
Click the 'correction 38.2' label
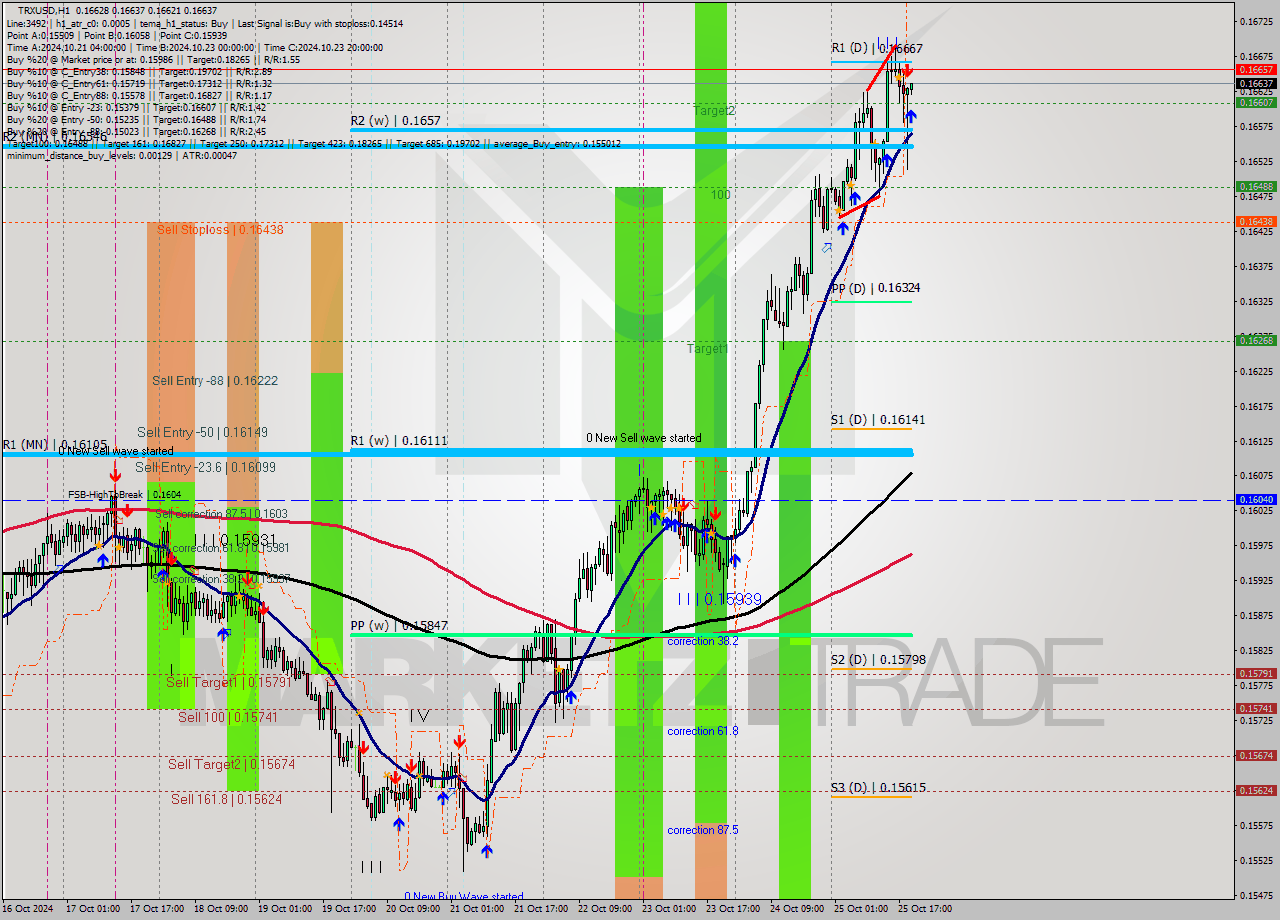click(703, 641)
